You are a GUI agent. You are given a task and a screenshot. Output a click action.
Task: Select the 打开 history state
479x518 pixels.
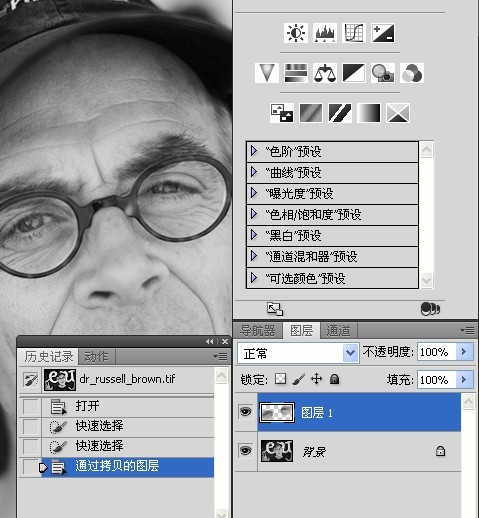tap(127, 406)
